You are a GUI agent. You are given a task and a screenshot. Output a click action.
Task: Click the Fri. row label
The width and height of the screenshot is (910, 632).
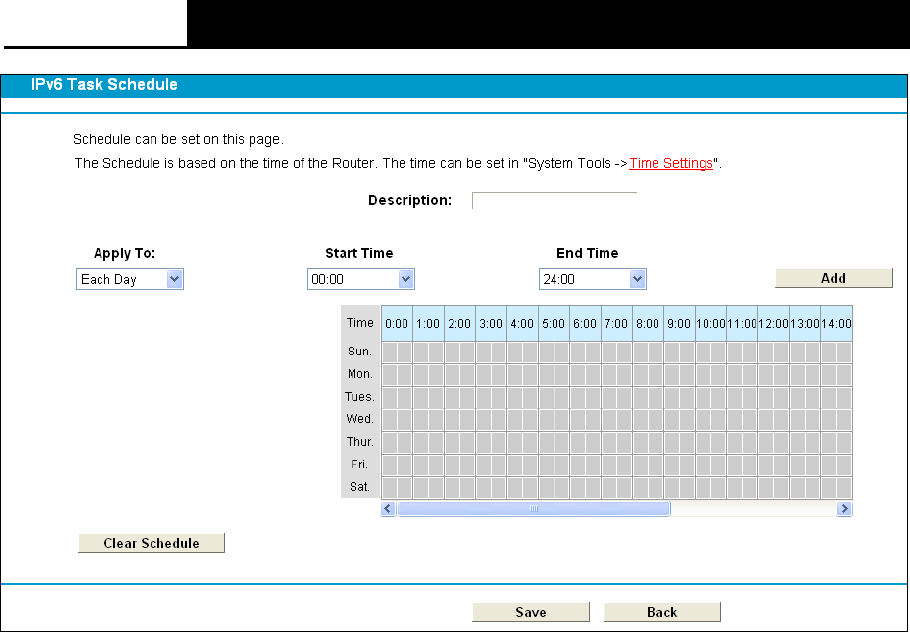click(x=360, y=464)
